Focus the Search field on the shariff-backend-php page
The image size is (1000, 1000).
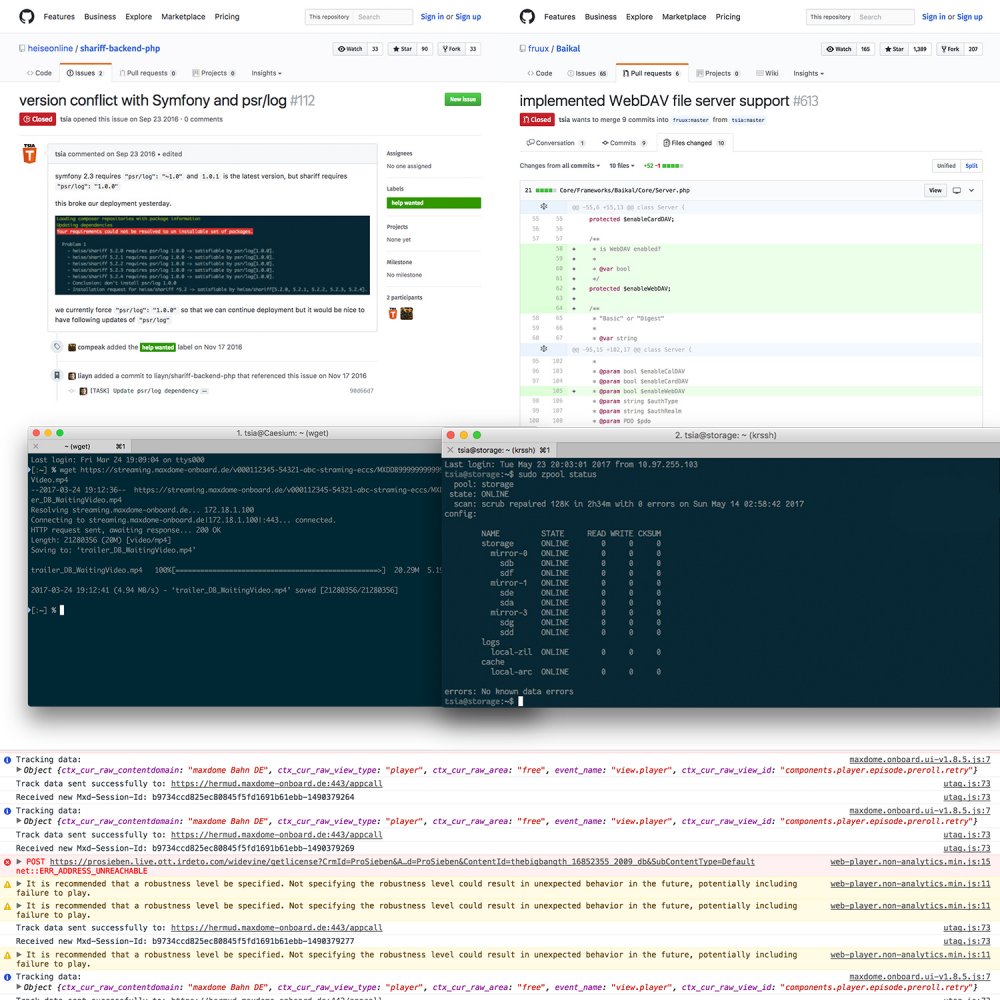[x=383, y=17]
